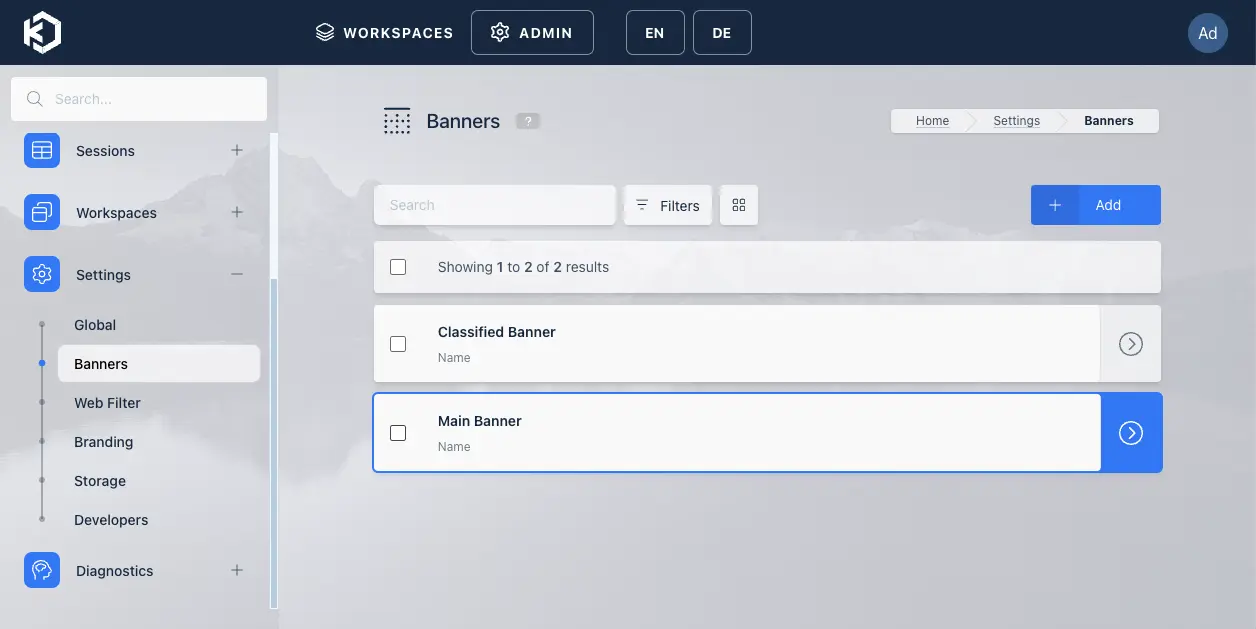Navigate to Home breadcrumb link
The height and width of the screenshot is (629, 1256).
[x=931, y=120]
